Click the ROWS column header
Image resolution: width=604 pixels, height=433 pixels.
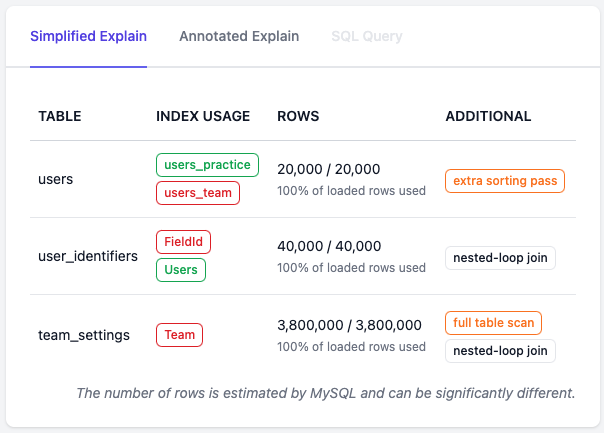pyautogui.click(x=298, y=116)
